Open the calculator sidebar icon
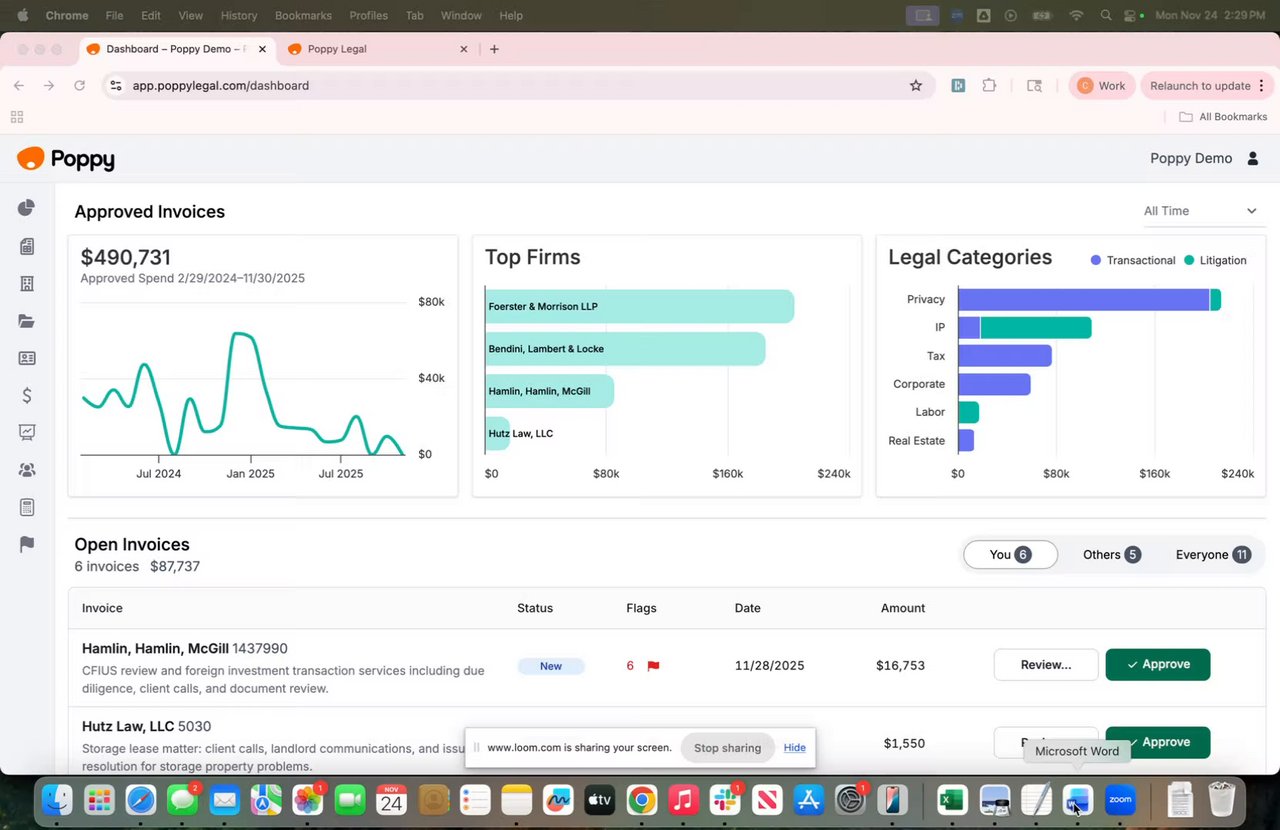The width and height of the screenshot is (1280, 830). coord(27,507)
